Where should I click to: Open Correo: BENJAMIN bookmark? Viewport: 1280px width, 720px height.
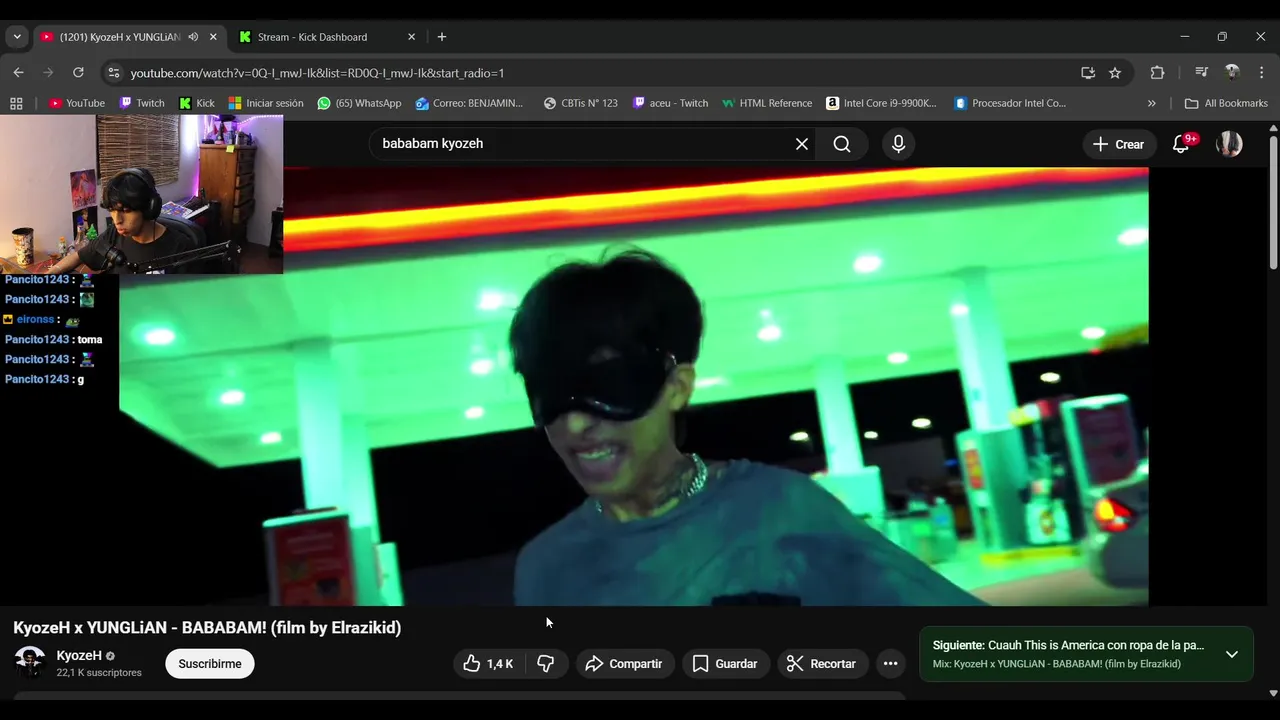coord(470,103)
